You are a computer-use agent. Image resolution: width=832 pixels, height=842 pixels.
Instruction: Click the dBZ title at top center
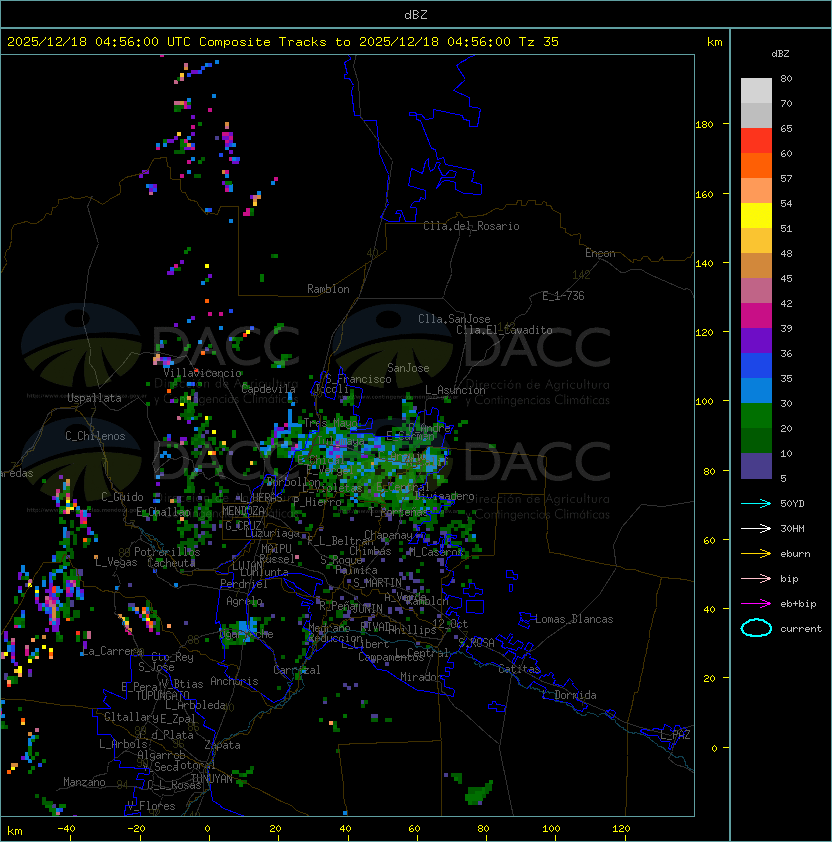click(x=416, y=14)
